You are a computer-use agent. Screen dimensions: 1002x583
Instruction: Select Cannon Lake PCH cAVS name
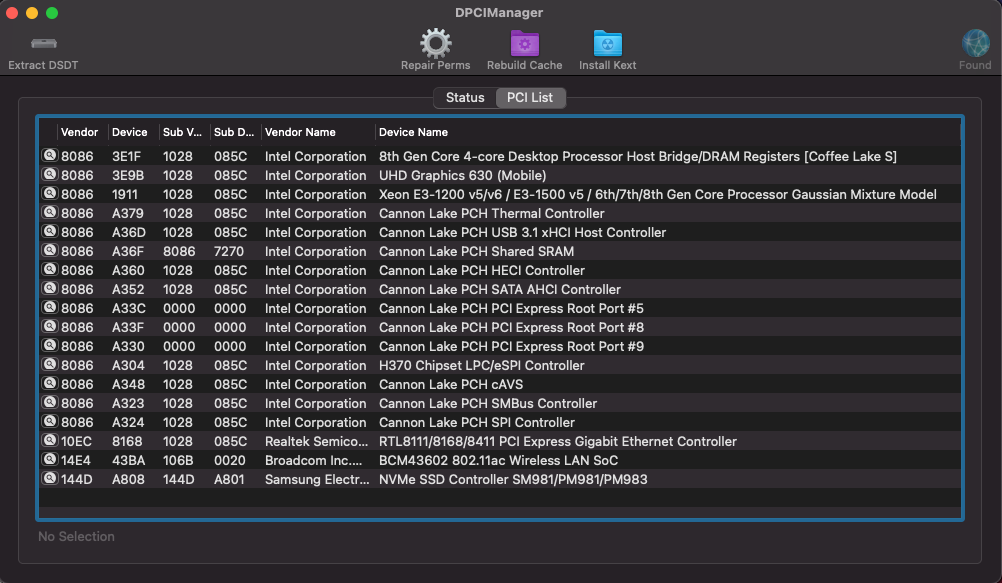[451, 385]
